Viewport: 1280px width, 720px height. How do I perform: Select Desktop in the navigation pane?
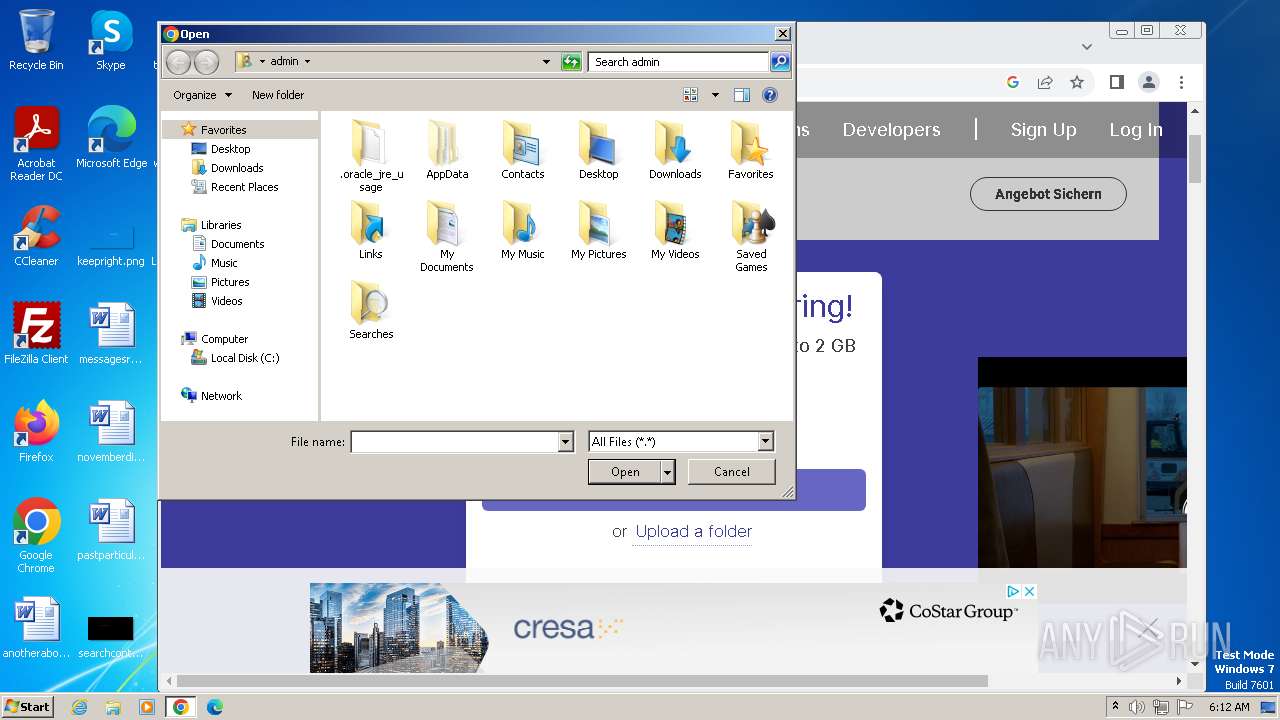pos(230,149)
